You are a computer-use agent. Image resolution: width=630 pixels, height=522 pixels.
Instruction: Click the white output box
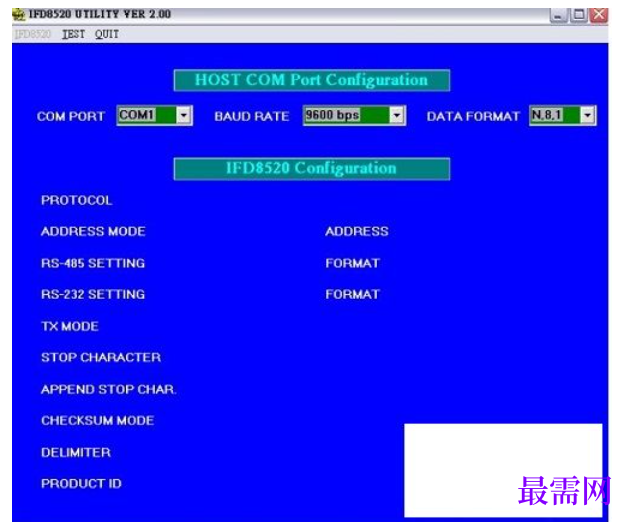503,470
